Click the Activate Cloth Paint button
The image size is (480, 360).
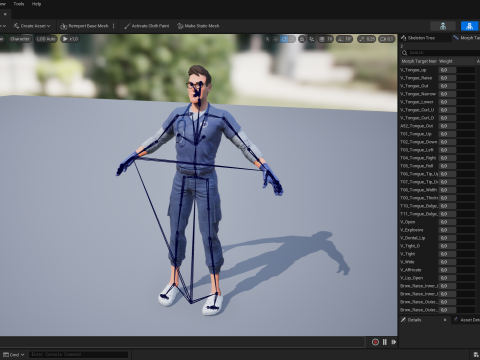tap(147, 26)
